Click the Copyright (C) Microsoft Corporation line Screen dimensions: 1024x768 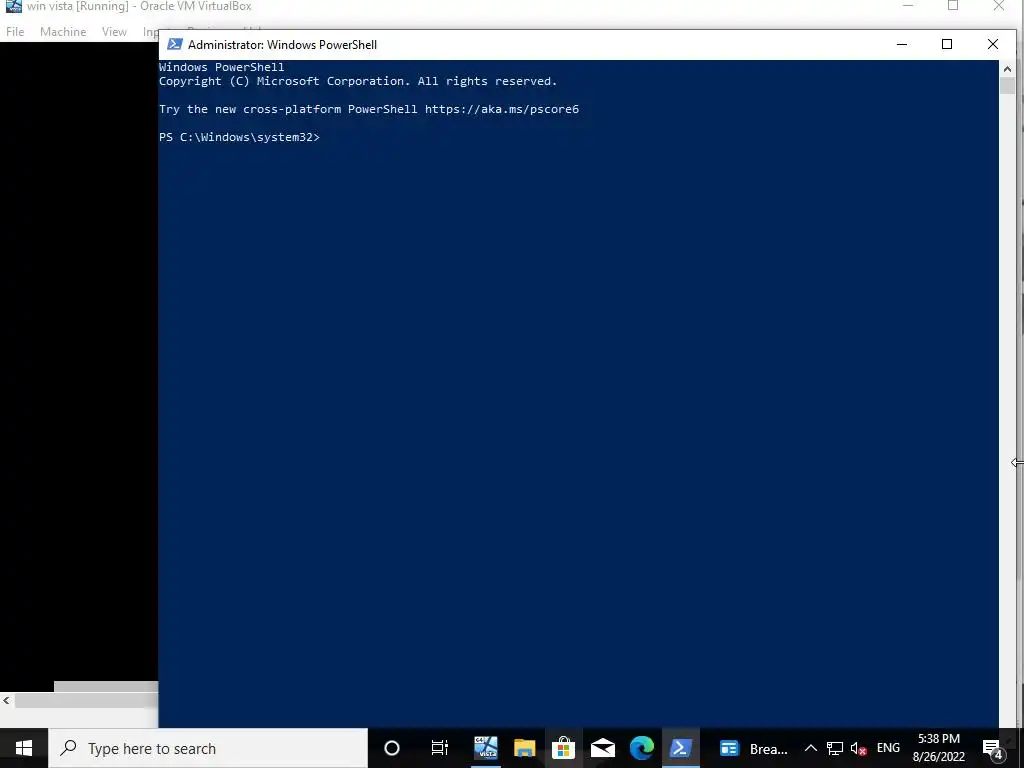click(x=358, y=81)
